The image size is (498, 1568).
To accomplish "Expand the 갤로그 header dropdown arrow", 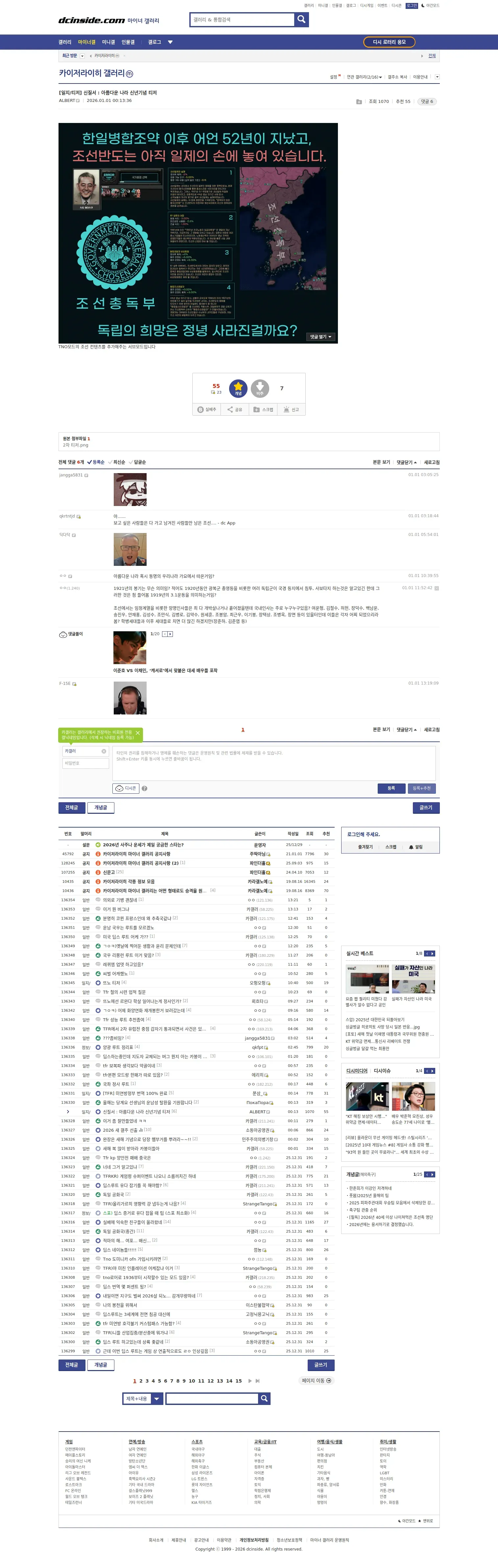I will click(170, 42).
